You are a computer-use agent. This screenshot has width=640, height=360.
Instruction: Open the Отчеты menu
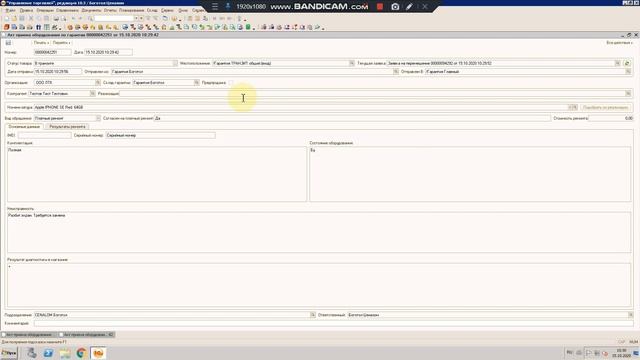(110, 10)
